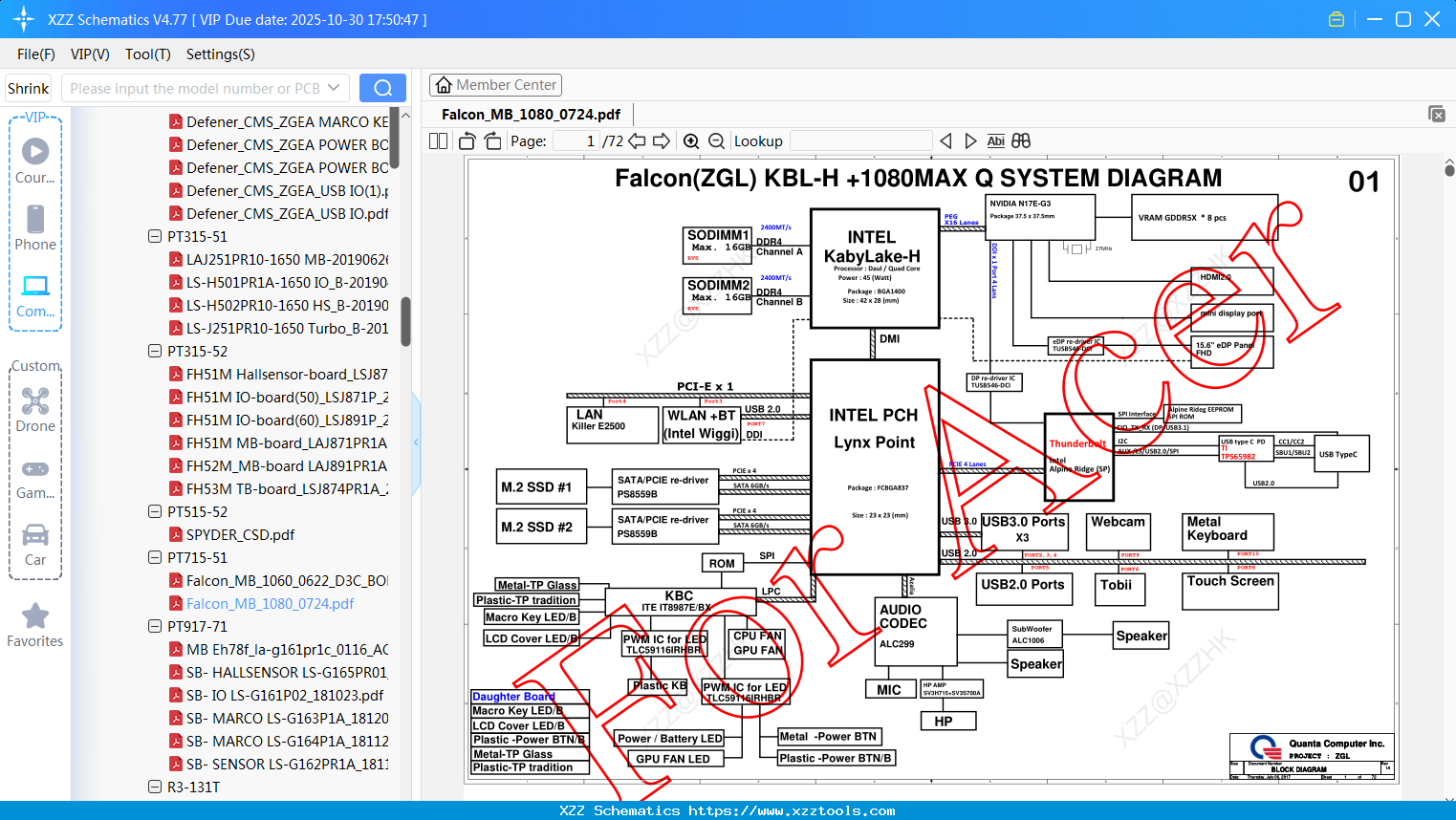Open MB Eh78f_la-g161pr1c file
Viewport: 1456px width, 820px height.
(x=287, y=649)
